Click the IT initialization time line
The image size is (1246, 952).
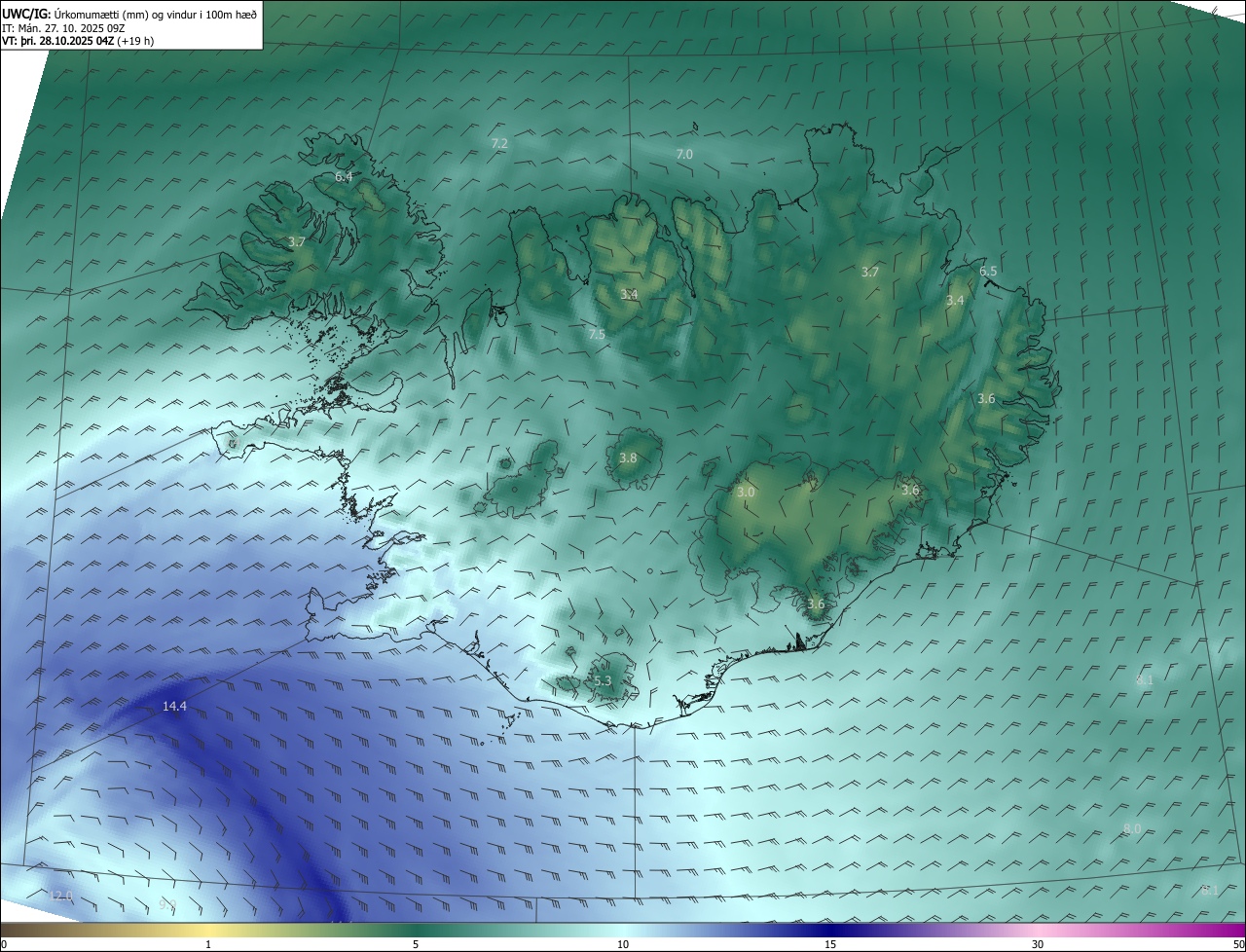[63, 27]
